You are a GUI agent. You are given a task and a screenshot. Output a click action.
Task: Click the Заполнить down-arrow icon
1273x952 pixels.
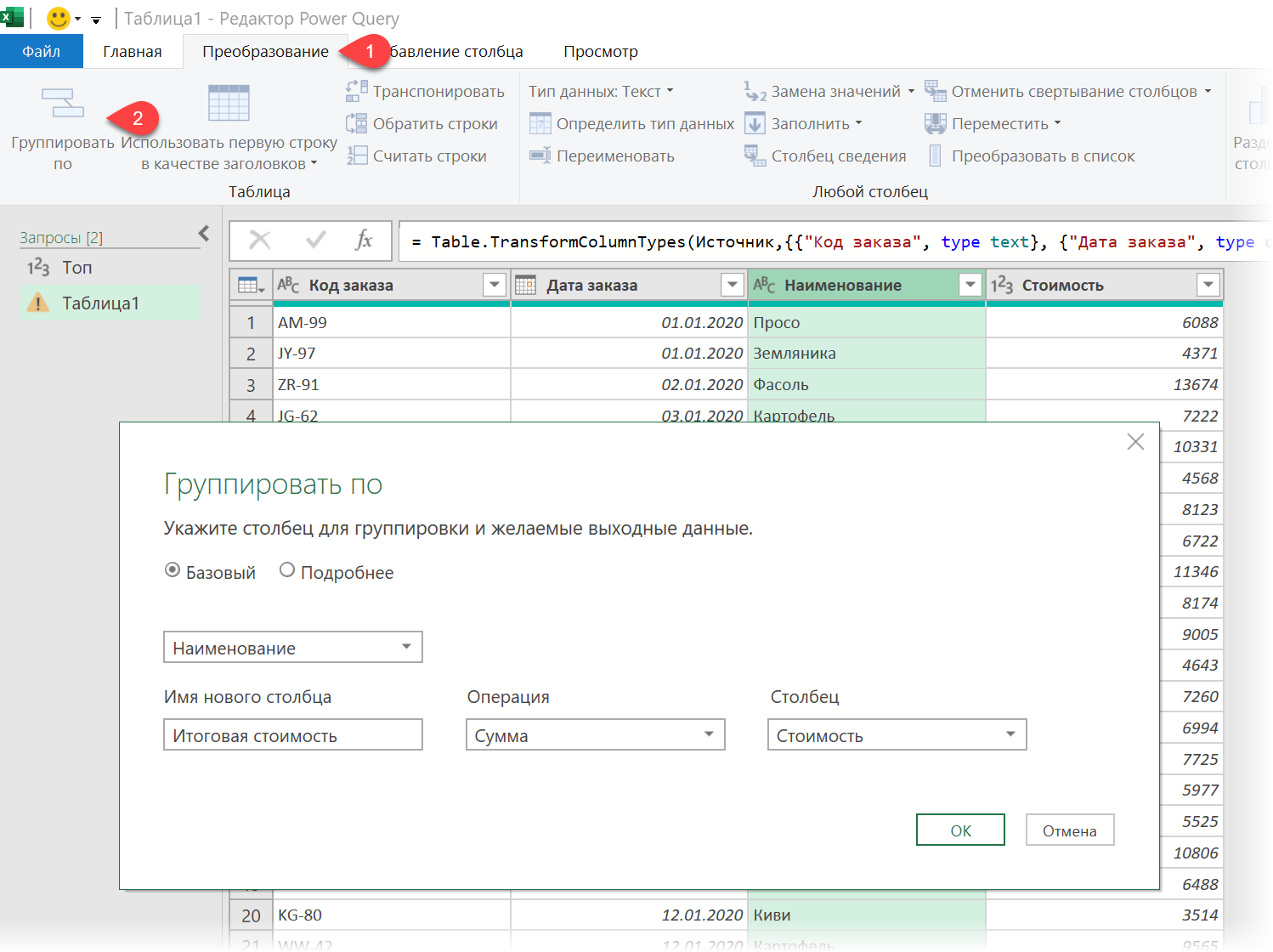click(x=755, y=123)
